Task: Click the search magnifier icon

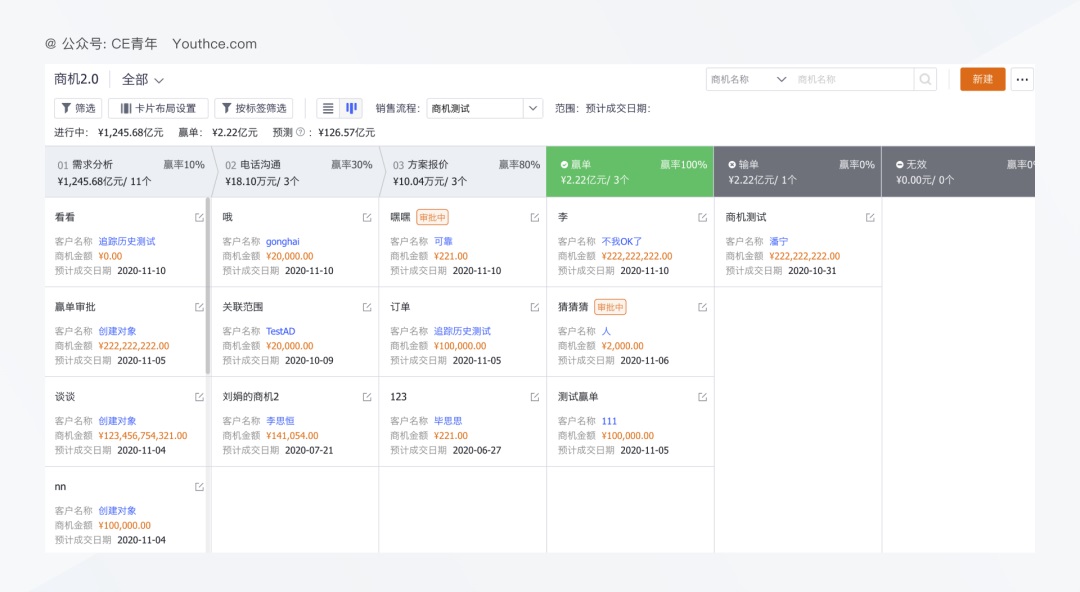Action: pos(925,79)
